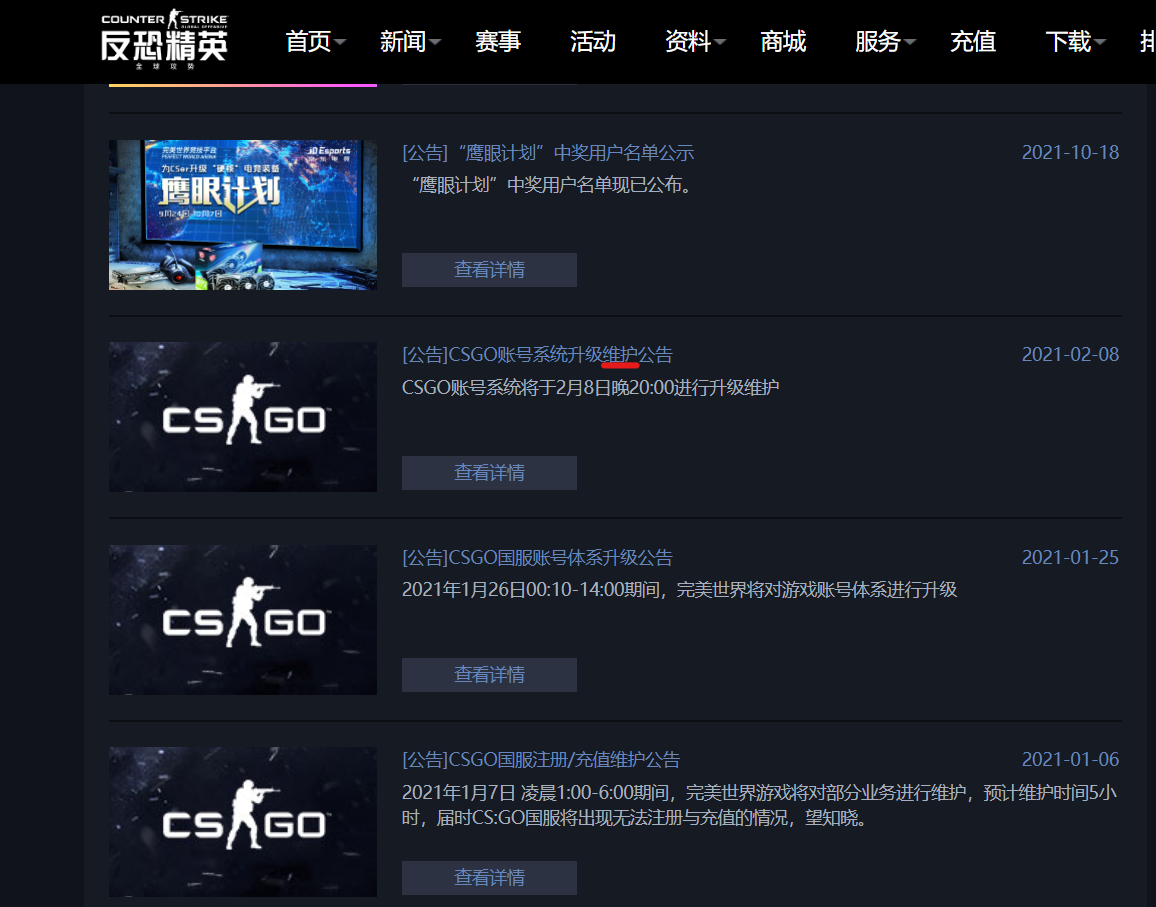The height and width of the screenshot is (907, 1156).
Task: Open CSGO国服账号体系升级公告 title link
Action: pyautogui.click(x=537, y=557)
